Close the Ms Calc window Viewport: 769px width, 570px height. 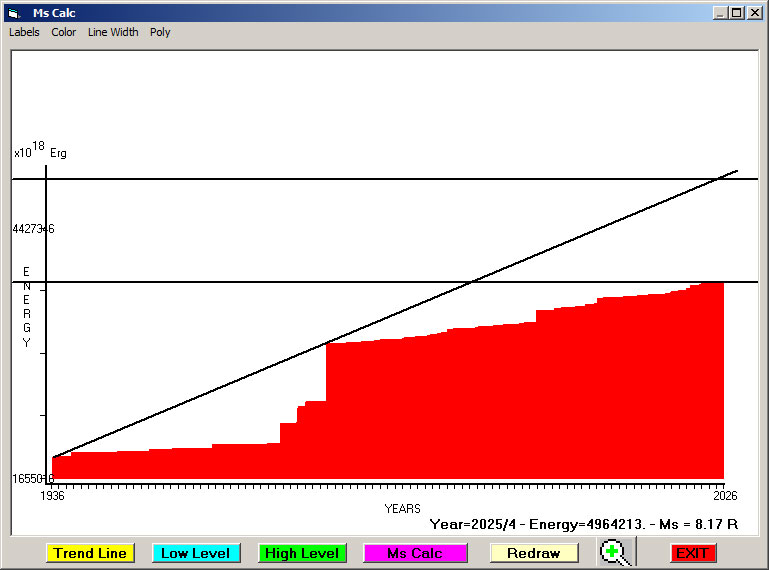pyautogui.click(x=755, y=13)
